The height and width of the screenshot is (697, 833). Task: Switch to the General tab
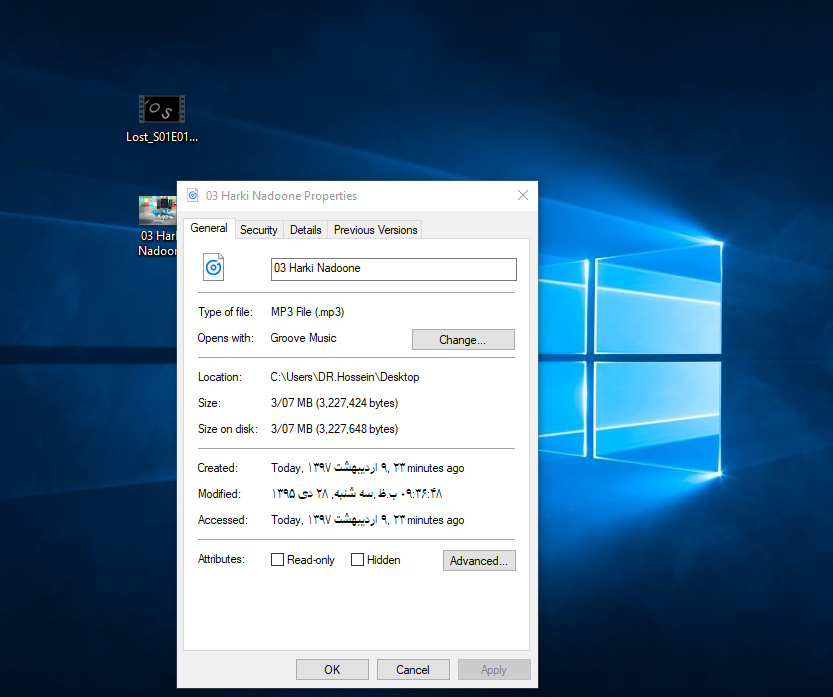209,228
